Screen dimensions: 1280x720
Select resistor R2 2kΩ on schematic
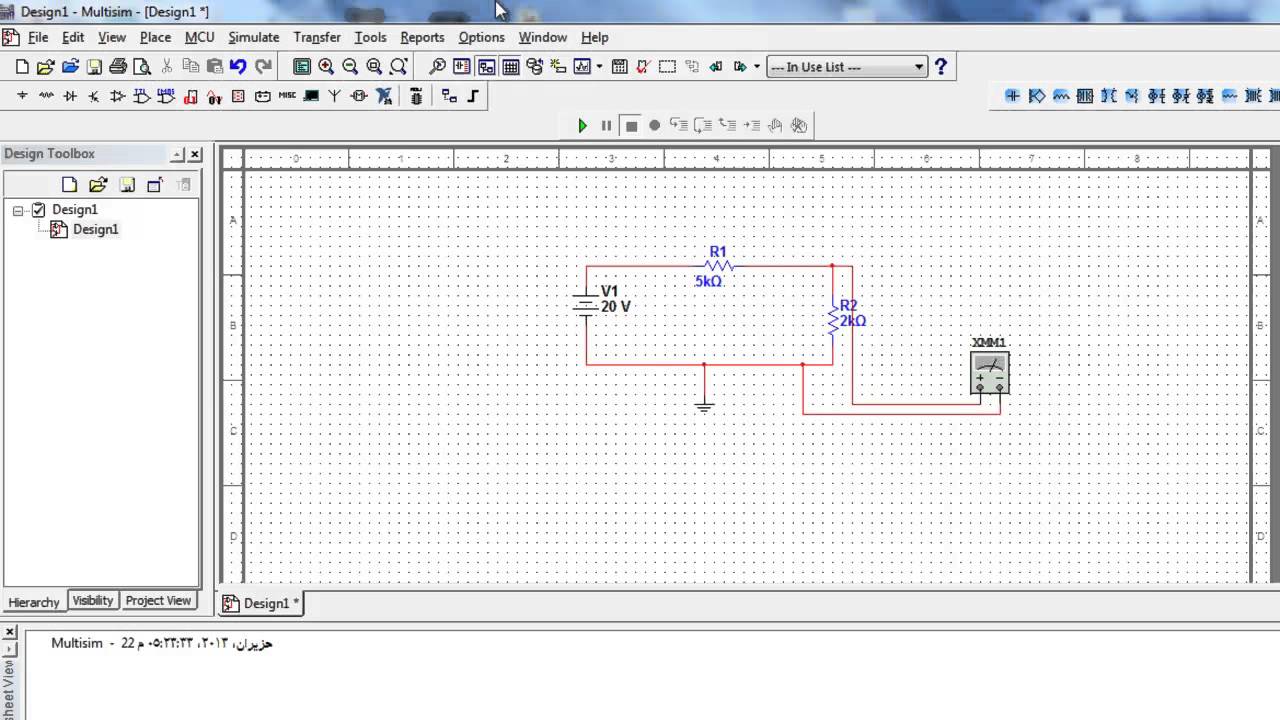pos(832,318)
